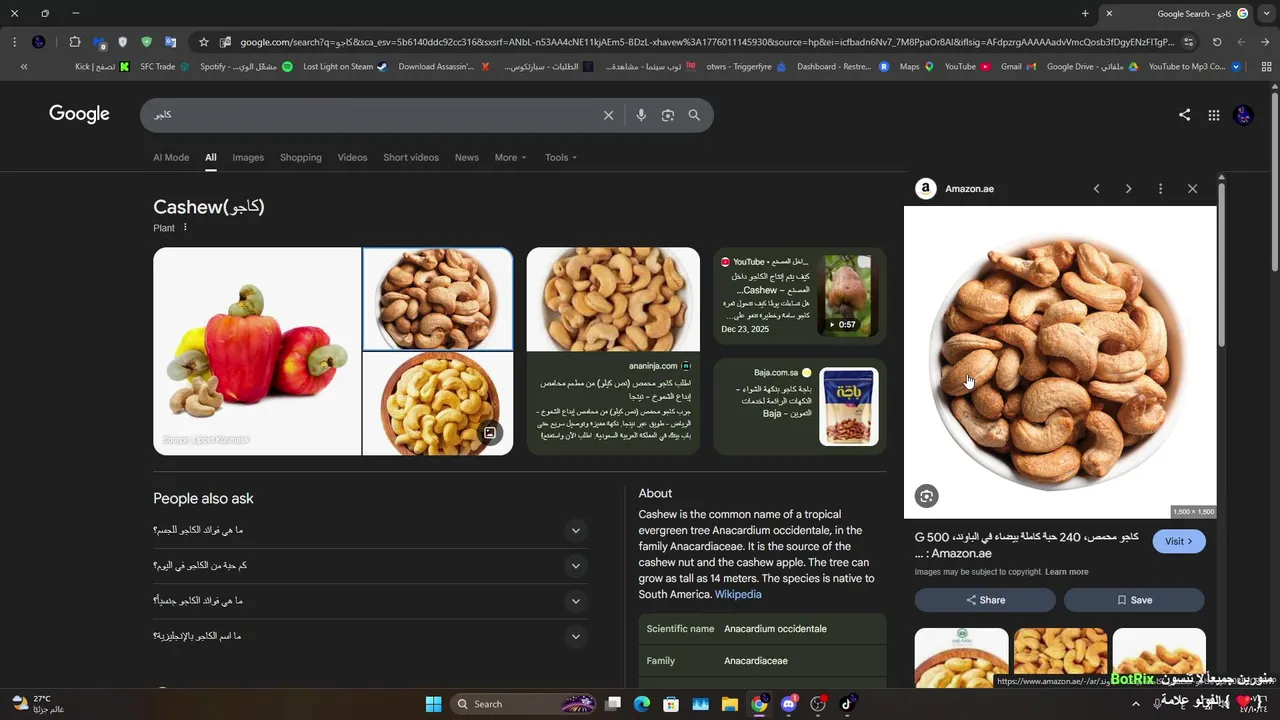Switch to Shopping tab
Screen dimensions: 1280x720
coord(301,157)
